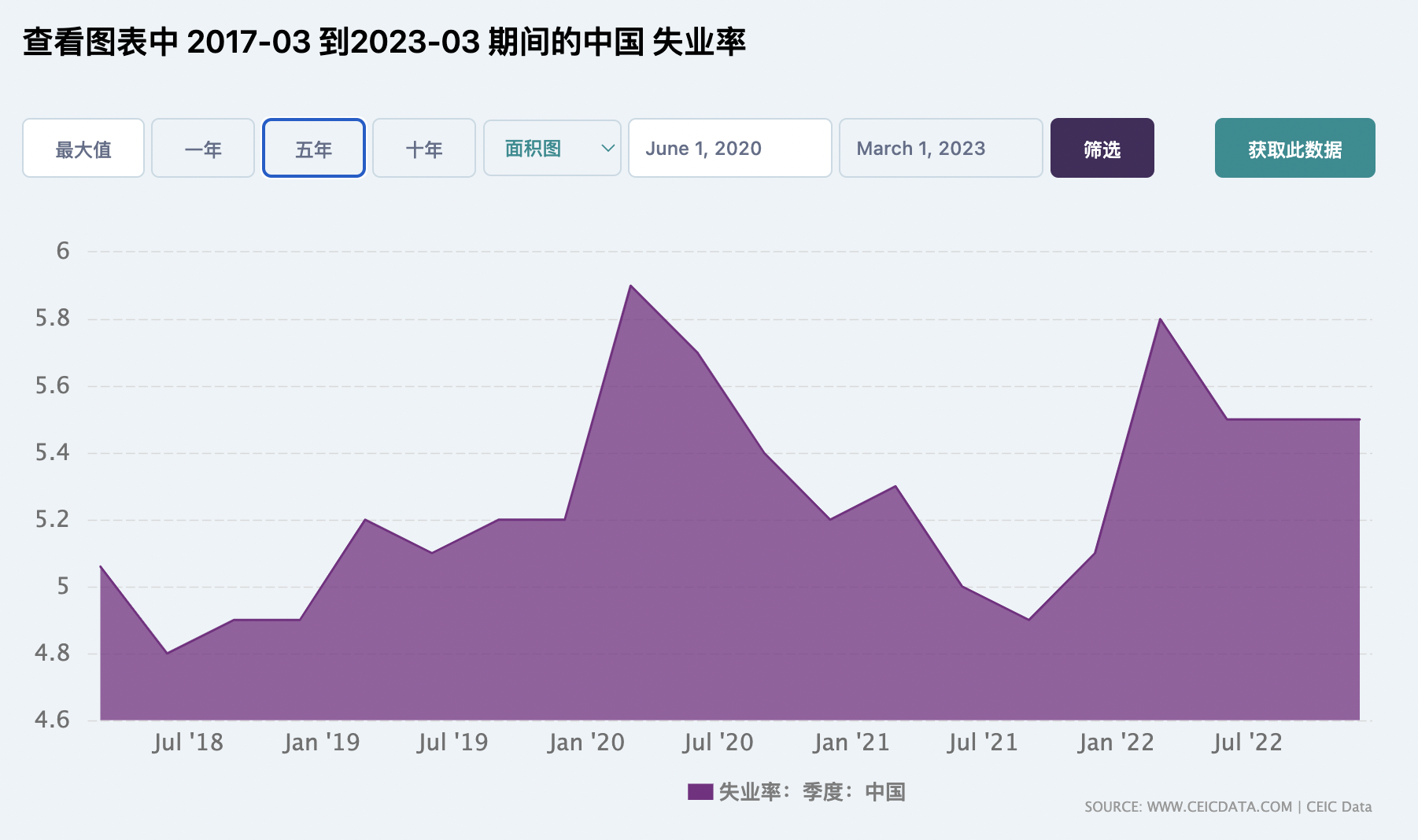Click the Jul '19 x-axis label
The image size is (1418, 840).
(x=452, y=742)
